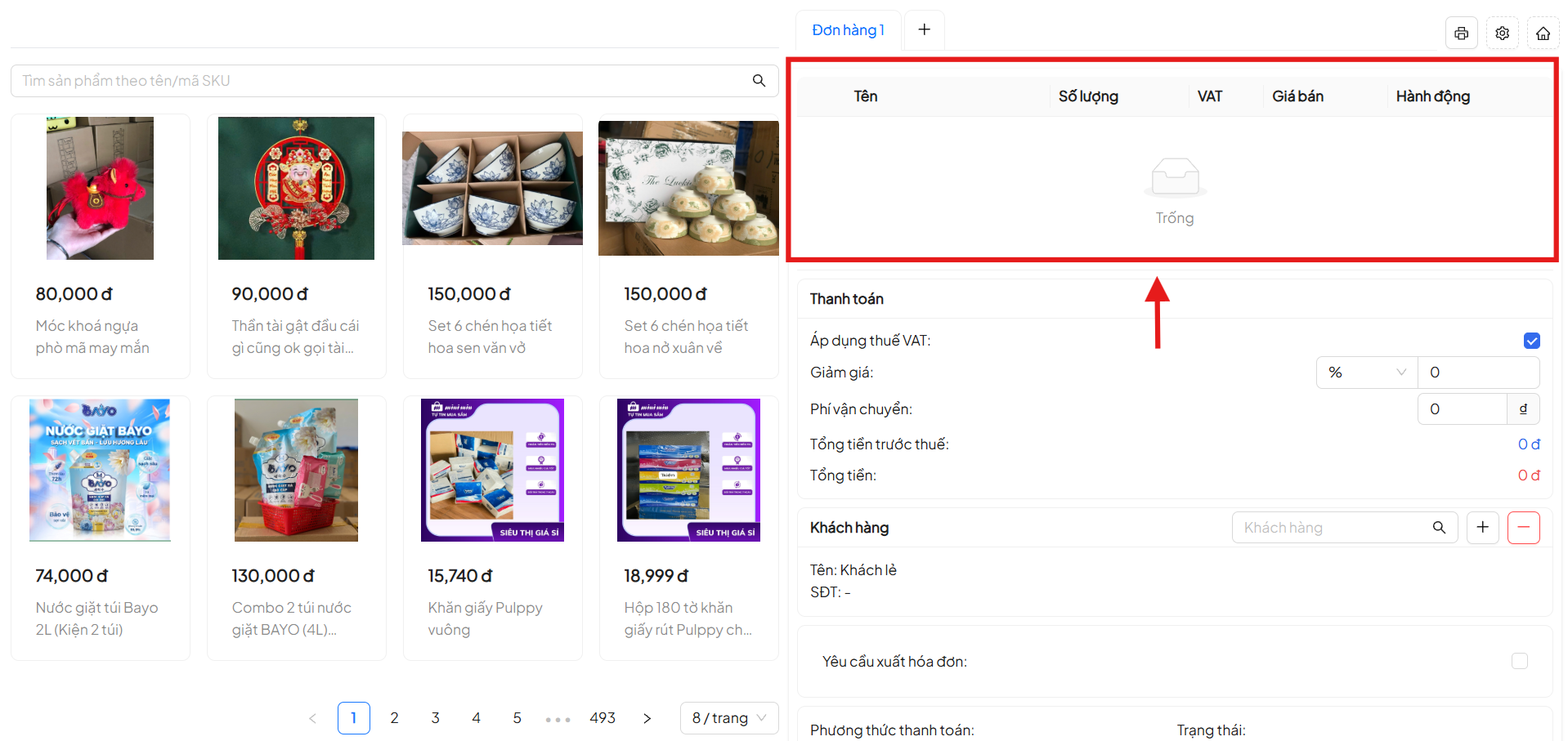Go to home via house icon
The image size is (1568, 741).
click(1543, 33)
